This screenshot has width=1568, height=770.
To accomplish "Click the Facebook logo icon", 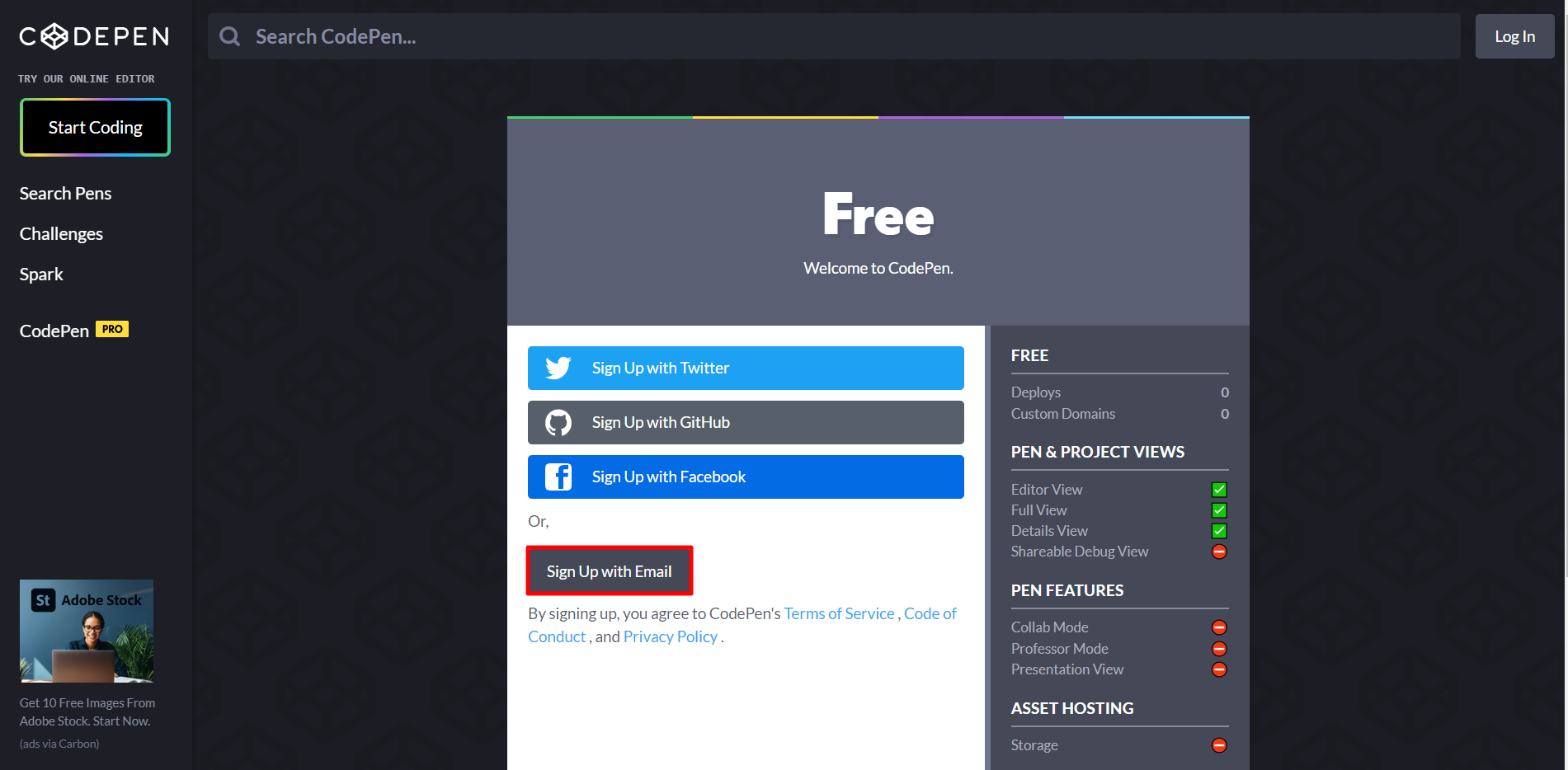I will coord(558,477).
